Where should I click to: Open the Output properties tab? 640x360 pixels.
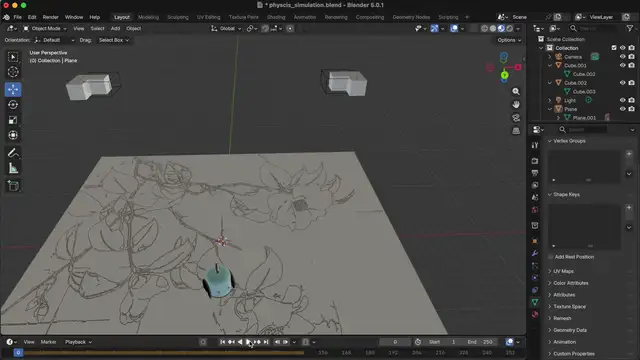tap(535, 173)
